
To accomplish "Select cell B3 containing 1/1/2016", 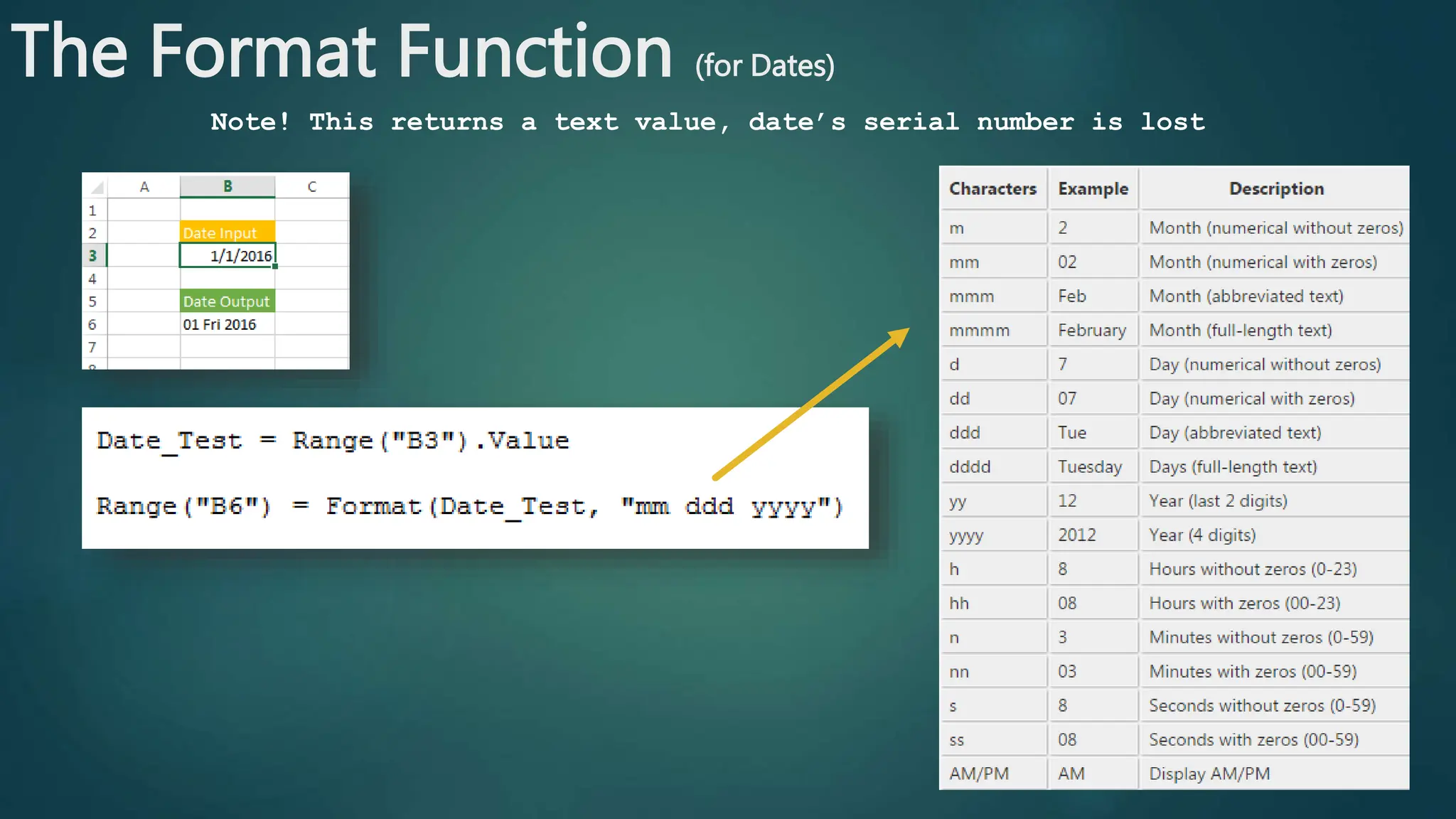I will pos(227,255).
